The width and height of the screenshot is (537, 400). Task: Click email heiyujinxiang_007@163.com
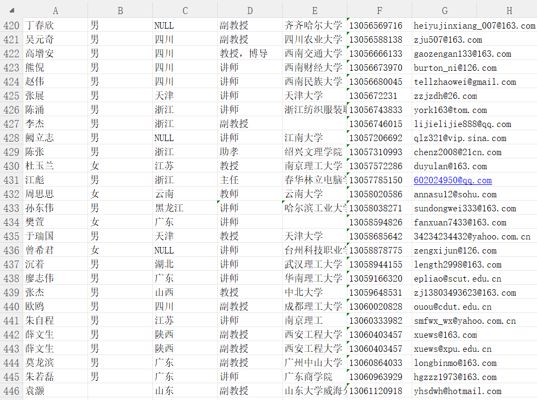(474, 25)
